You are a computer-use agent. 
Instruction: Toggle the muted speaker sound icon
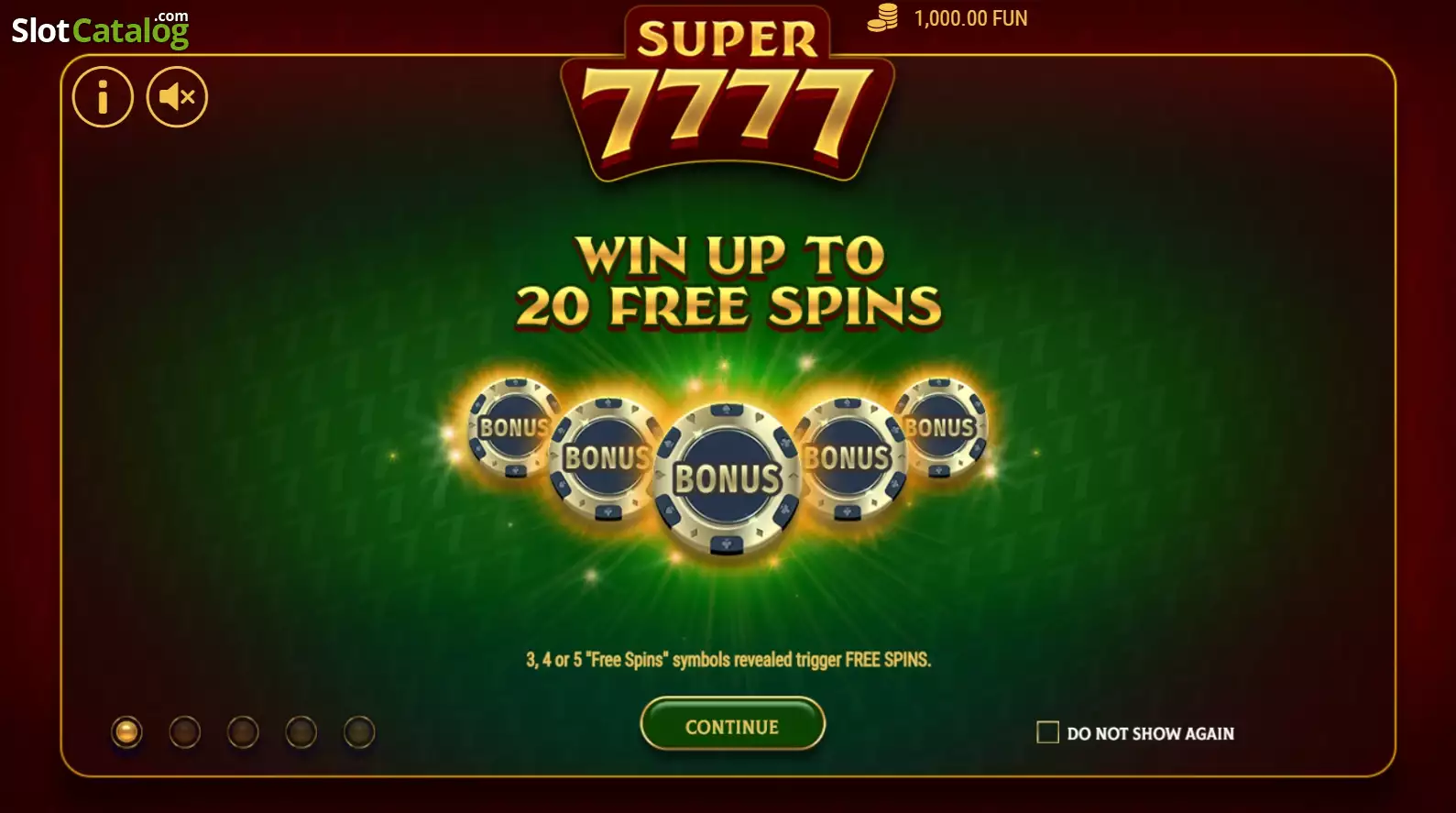click(177, 96)
